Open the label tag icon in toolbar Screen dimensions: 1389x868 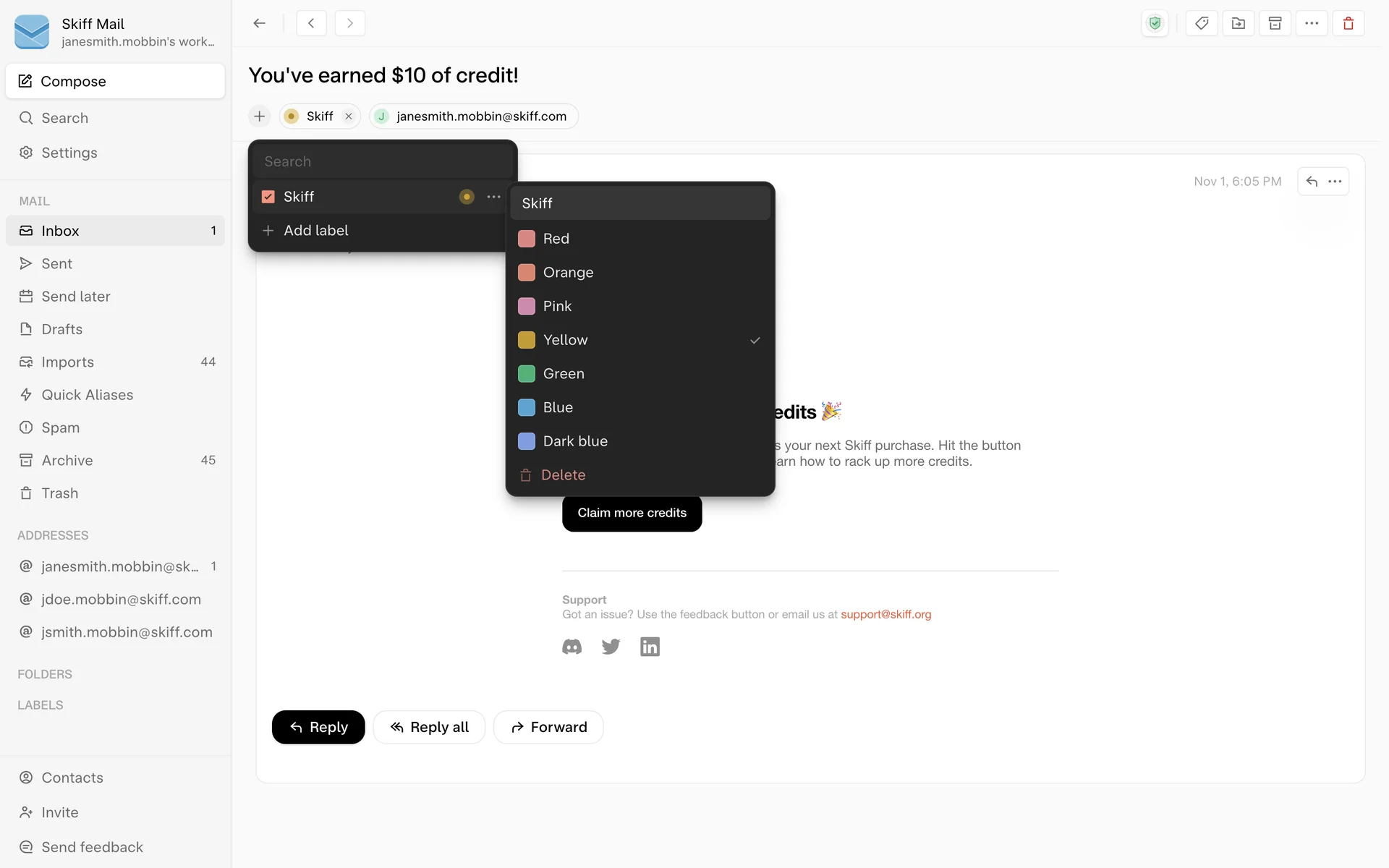[1202, 23]
